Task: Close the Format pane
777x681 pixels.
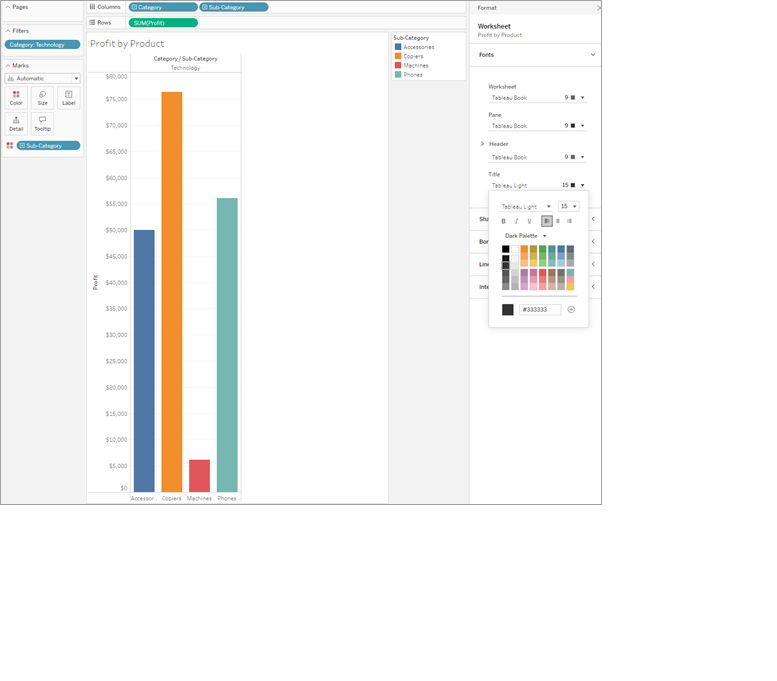Action: (598, 8)
